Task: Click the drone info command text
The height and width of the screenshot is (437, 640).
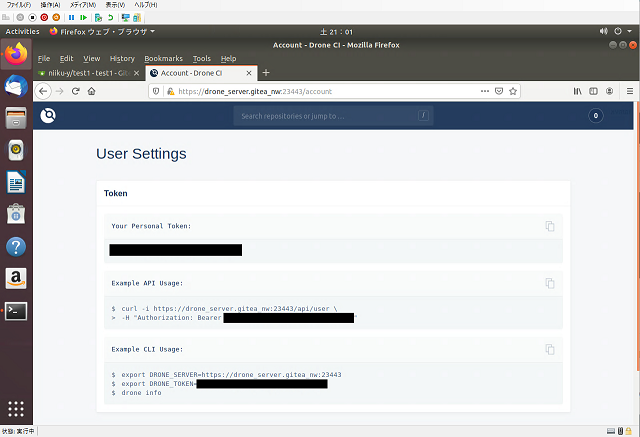Action: point(141,393)
